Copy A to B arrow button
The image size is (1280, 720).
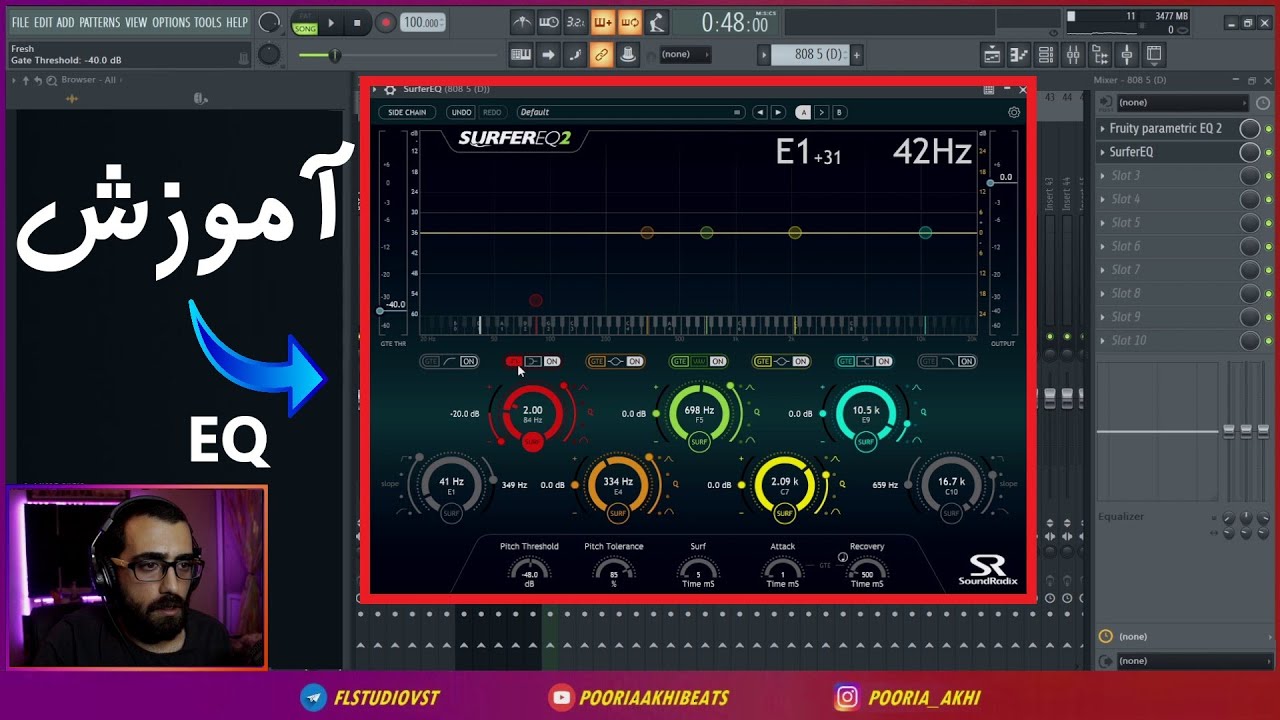coord(821,112)
